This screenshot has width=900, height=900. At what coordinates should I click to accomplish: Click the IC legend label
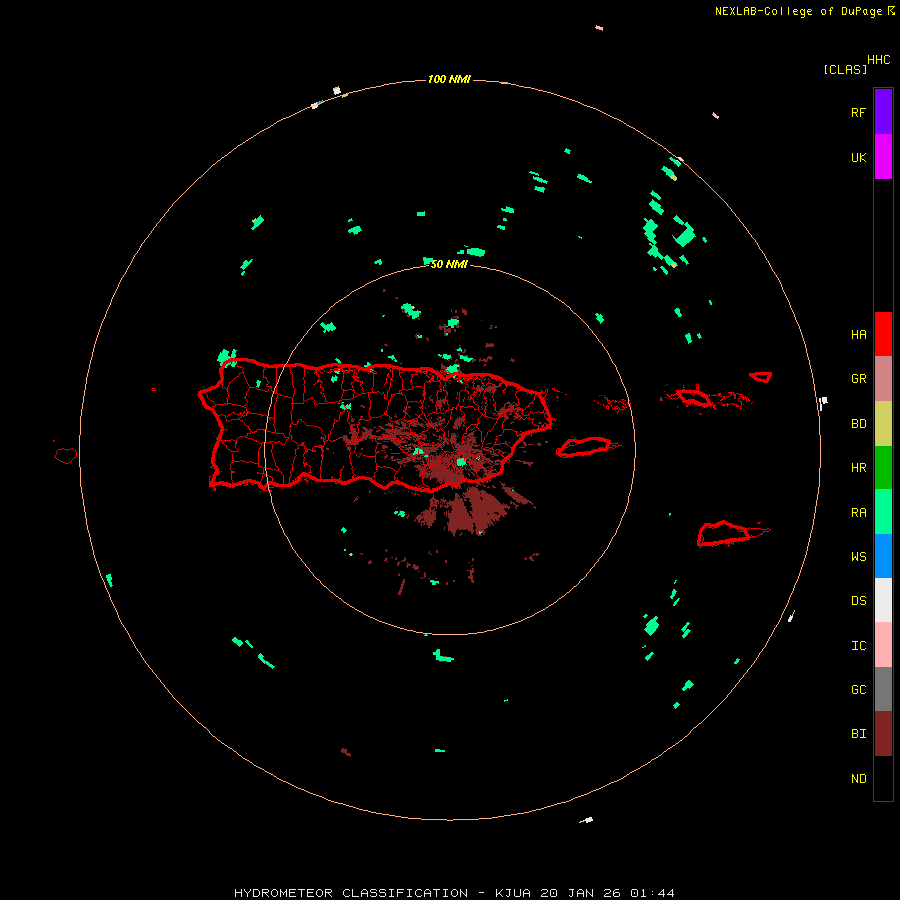(x=858, y=646)
